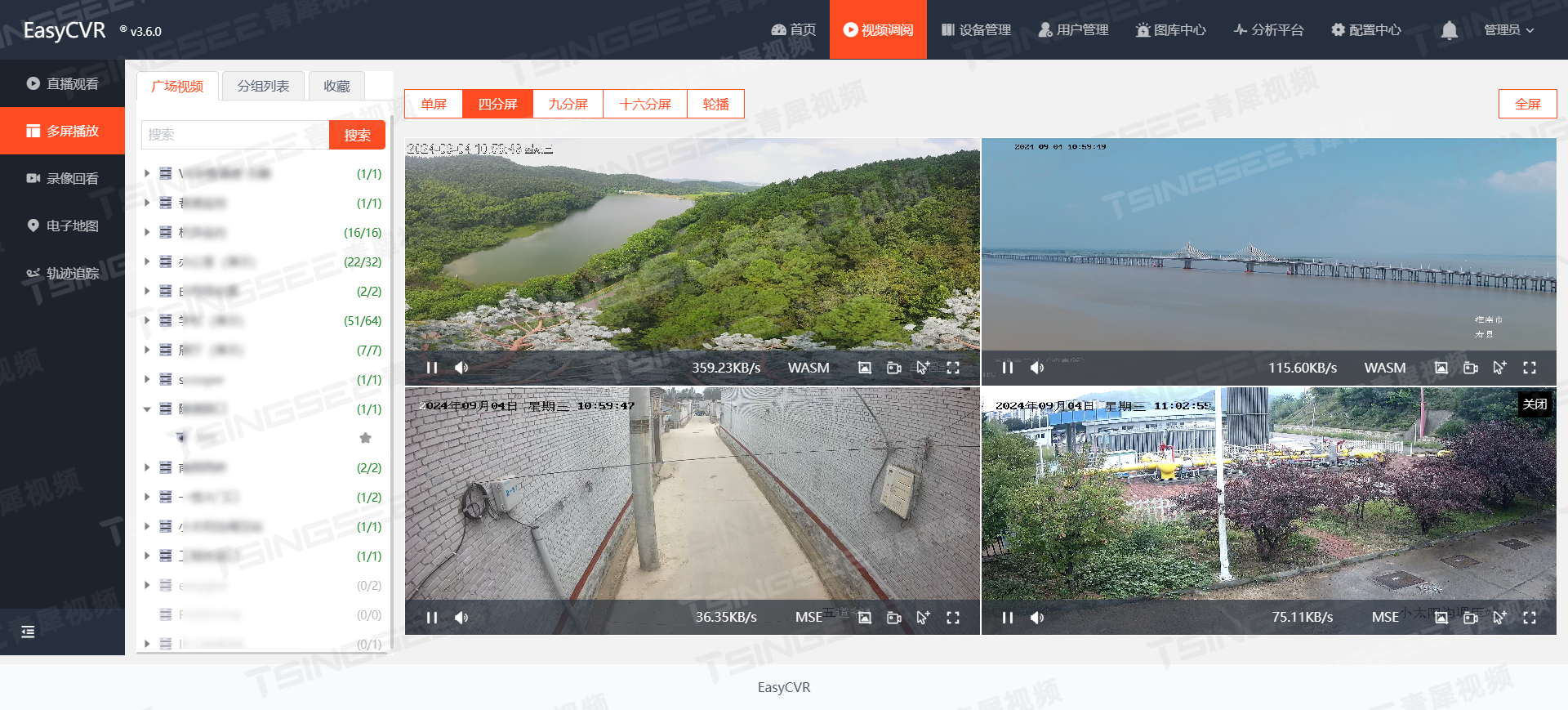
Task: Expand the device group showing (7/7)
Action: 147,350
